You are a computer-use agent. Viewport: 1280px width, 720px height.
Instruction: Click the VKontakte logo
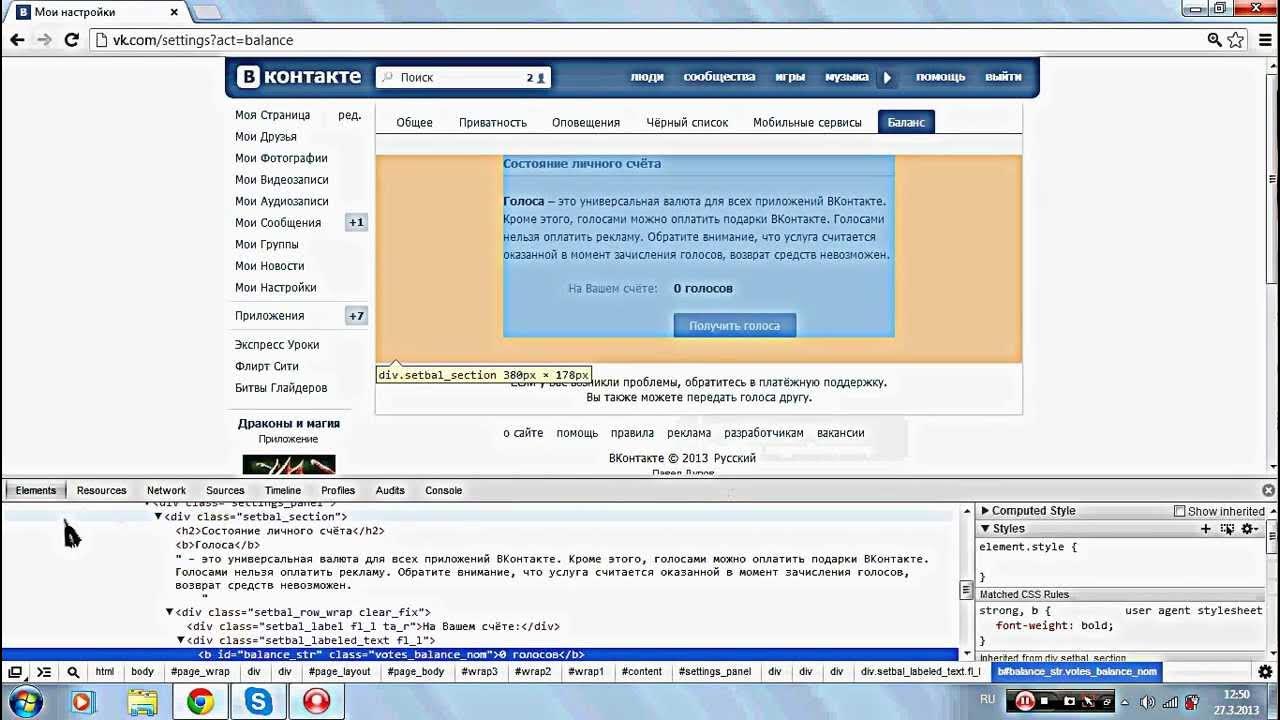(x=299, y=77)
